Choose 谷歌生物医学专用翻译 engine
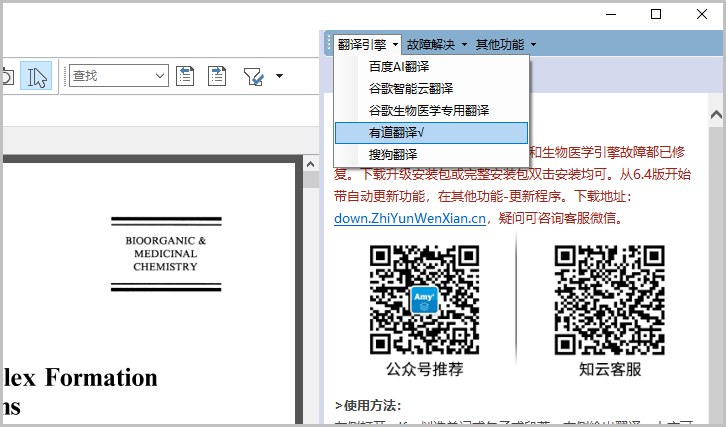The width and height of the screenshot is (726, 427). [x=431, y=110]
